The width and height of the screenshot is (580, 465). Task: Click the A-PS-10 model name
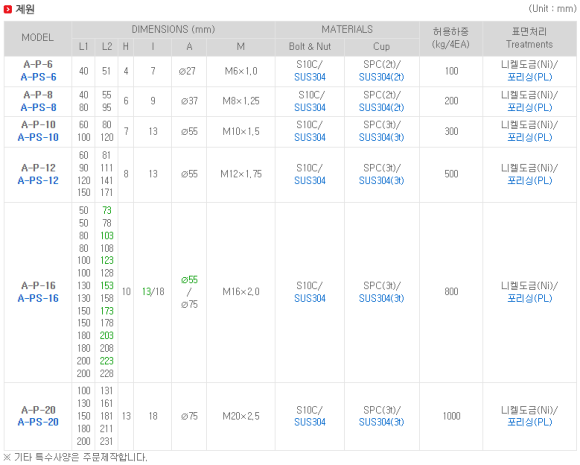click(x=38, y=137)
